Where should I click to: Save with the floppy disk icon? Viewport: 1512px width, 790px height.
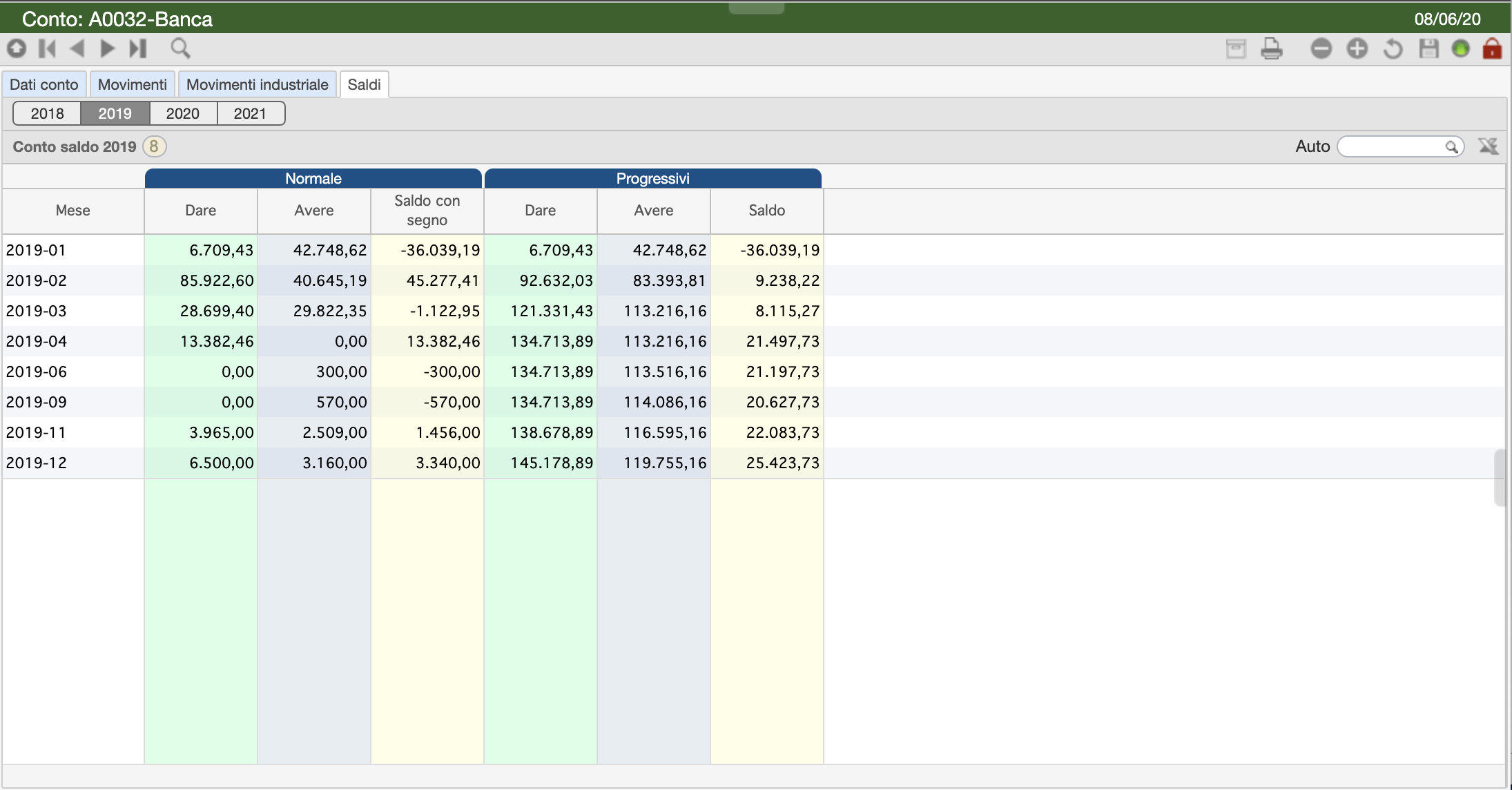click(1428, 49)
